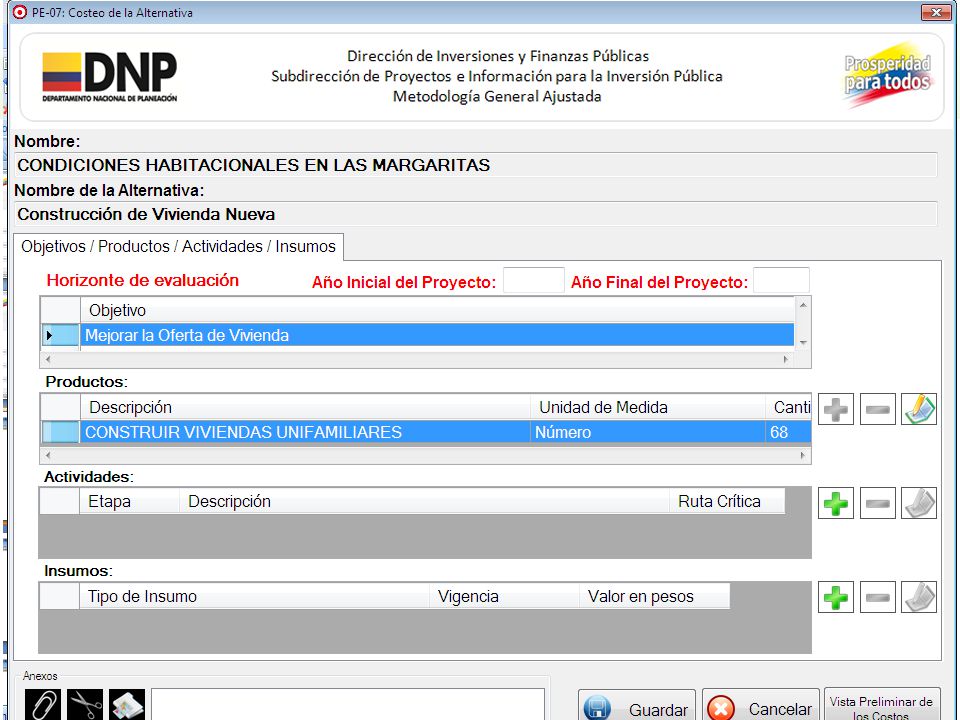The width and height of the screenshot is (960, 720).
Task: Click the Etapa column header
Action: [130, 501]
